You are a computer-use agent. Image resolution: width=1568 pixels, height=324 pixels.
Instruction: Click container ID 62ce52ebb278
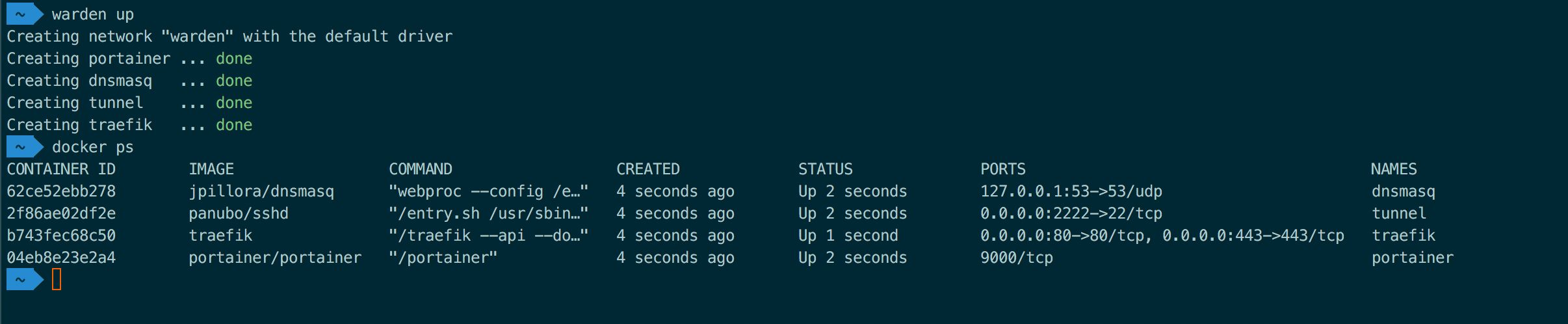[61, 191]
